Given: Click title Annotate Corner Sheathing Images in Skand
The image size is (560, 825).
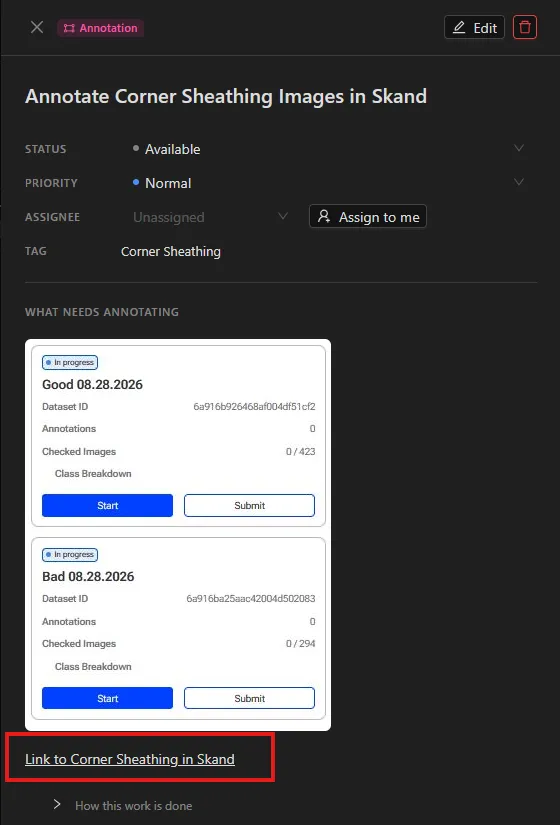Looking at the screenshot, I should click(x=226, y=96).
